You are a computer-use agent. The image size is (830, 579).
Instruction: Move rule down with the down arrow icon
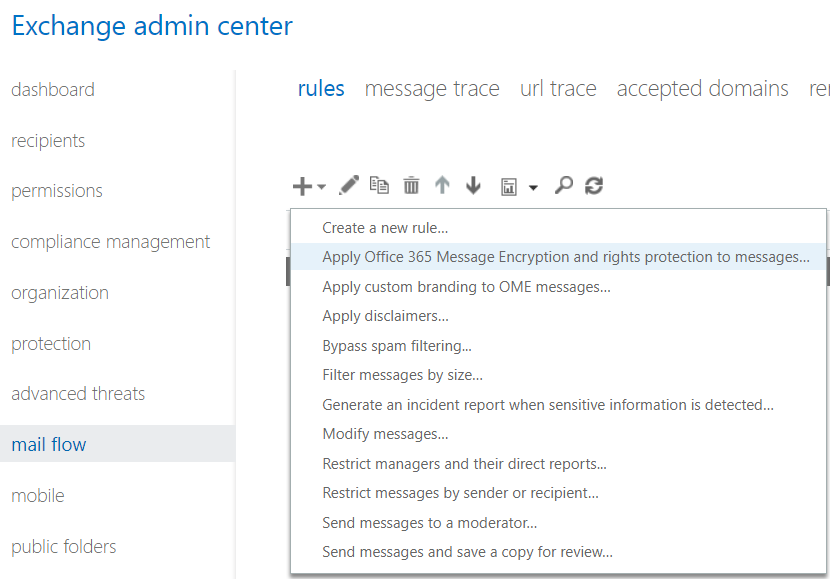pyautogui.click(x=472, y=185)
